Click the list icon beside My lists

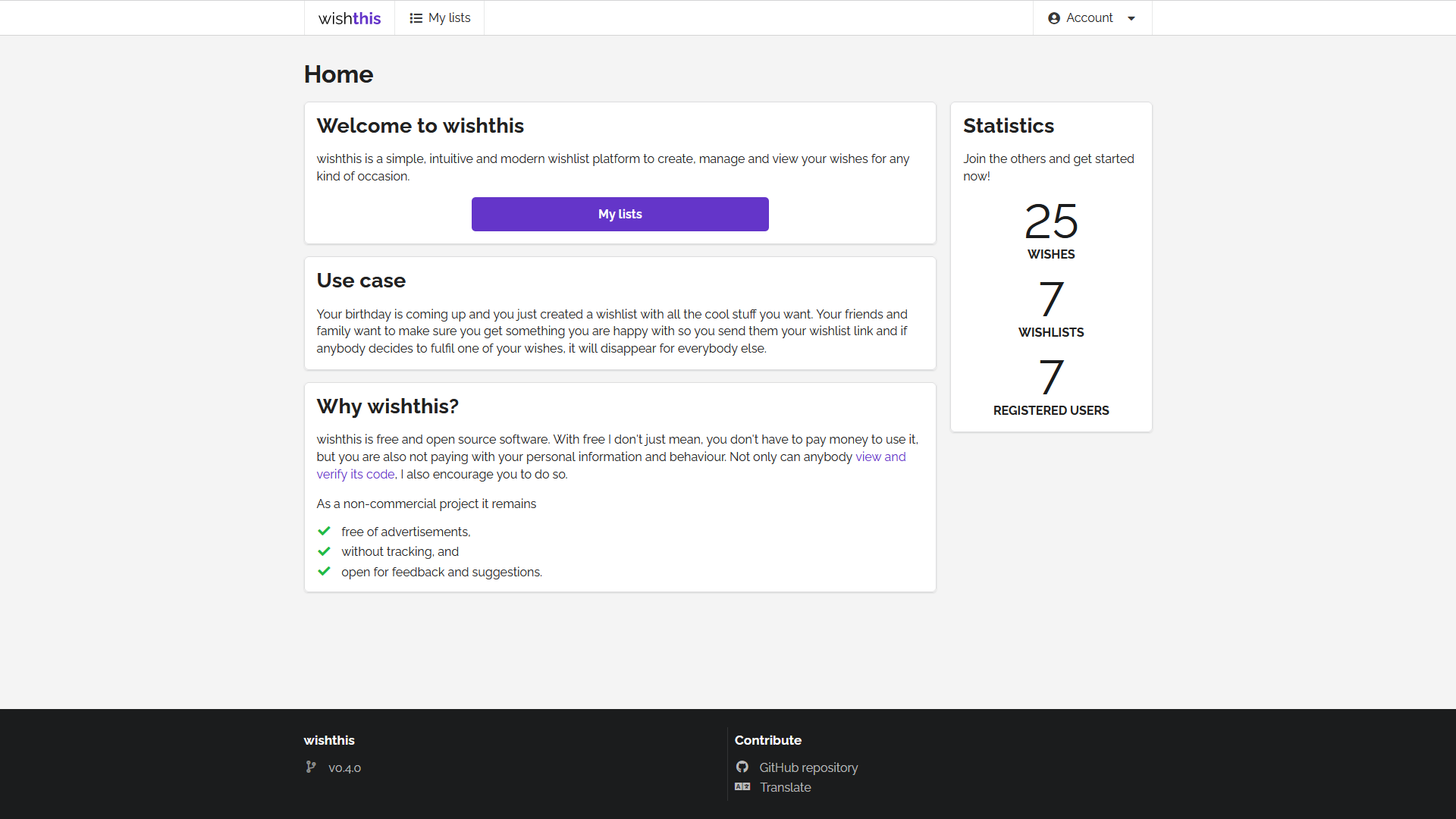[416, 18]
